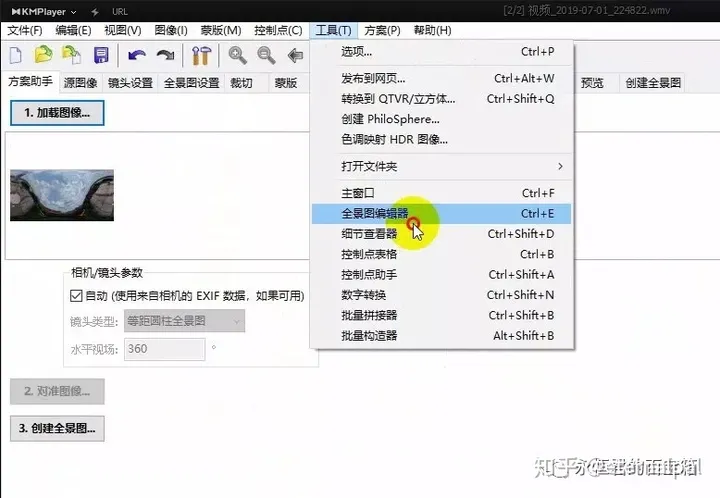This screenshot has width=720, height=498.
Task: Click the Undo arrow icon
Action: pyautogui.click(x=137, y=56)
